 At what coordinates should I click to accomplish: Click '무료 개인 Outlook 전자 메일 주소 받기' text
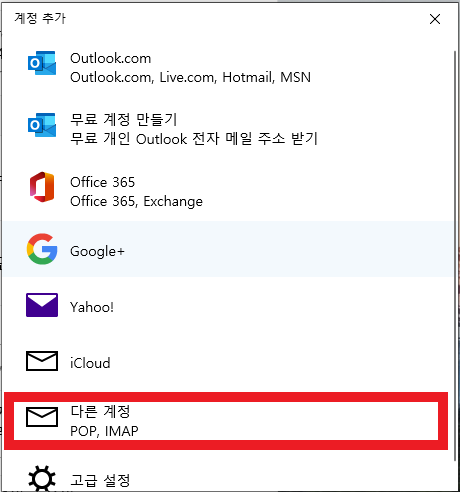[194, 138]
